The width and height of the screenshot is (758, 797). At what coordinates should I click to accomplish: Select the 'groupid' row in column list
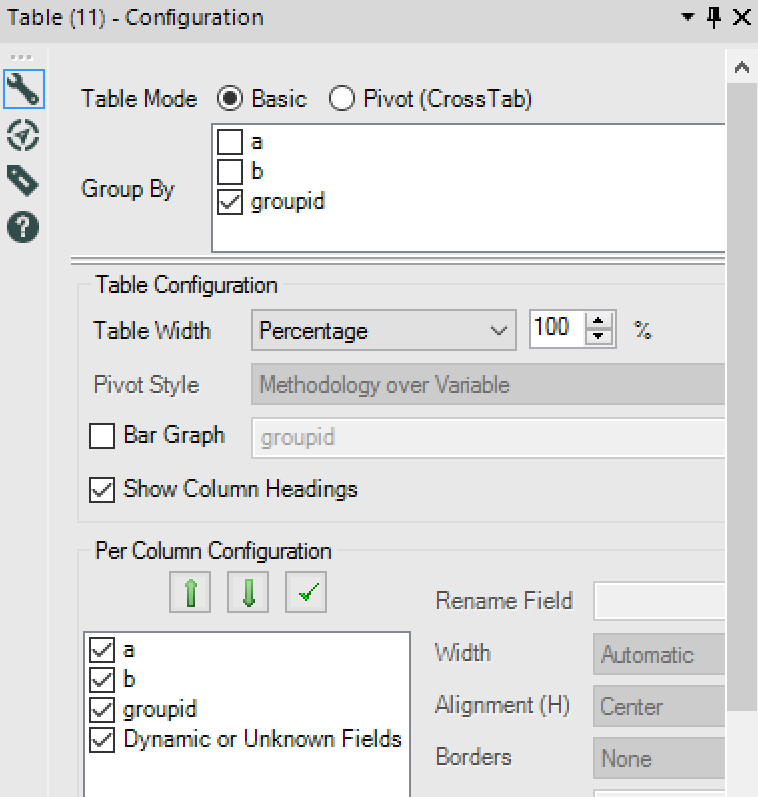click(x=160, y=710)
